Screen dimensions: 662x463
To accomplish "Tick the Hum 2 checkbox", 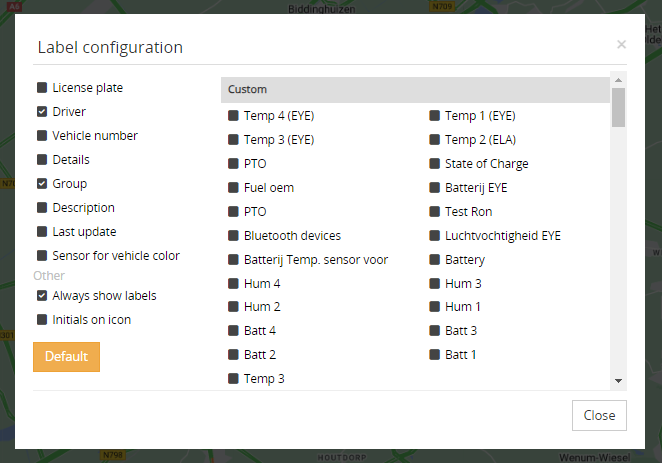I will coord(233,307).
